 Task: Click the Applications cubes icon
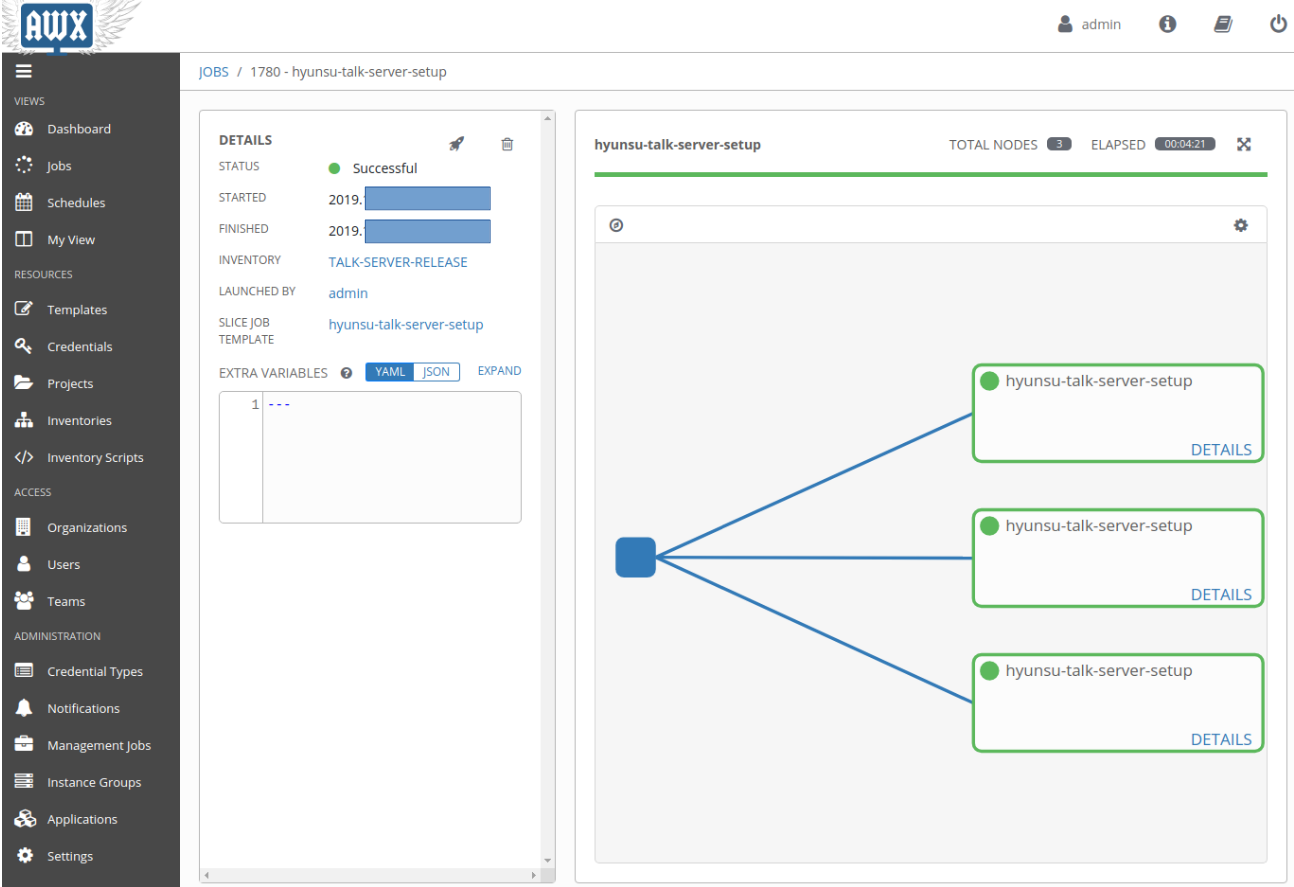point(25,819)
